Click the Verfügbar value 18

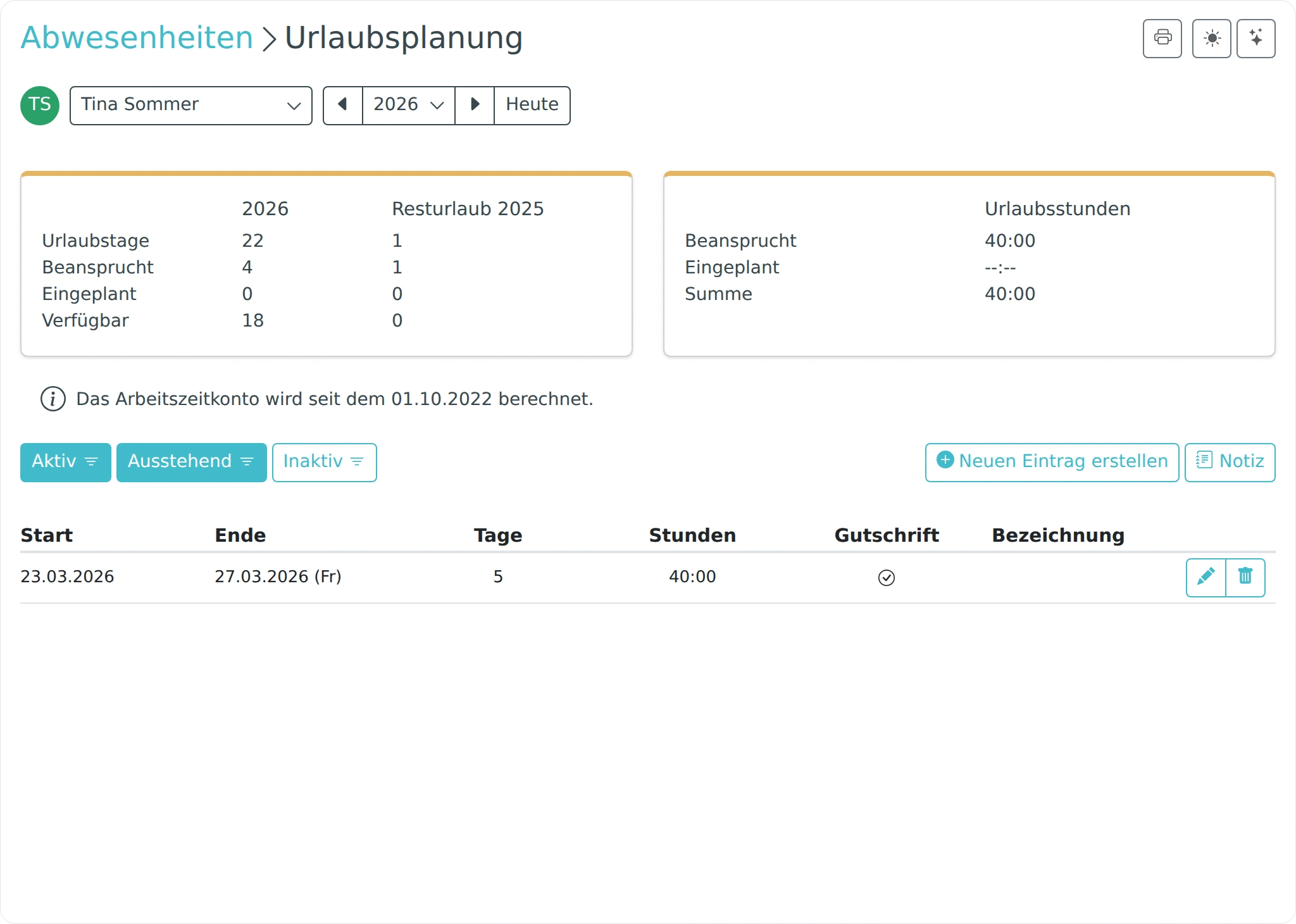(252, 321)
